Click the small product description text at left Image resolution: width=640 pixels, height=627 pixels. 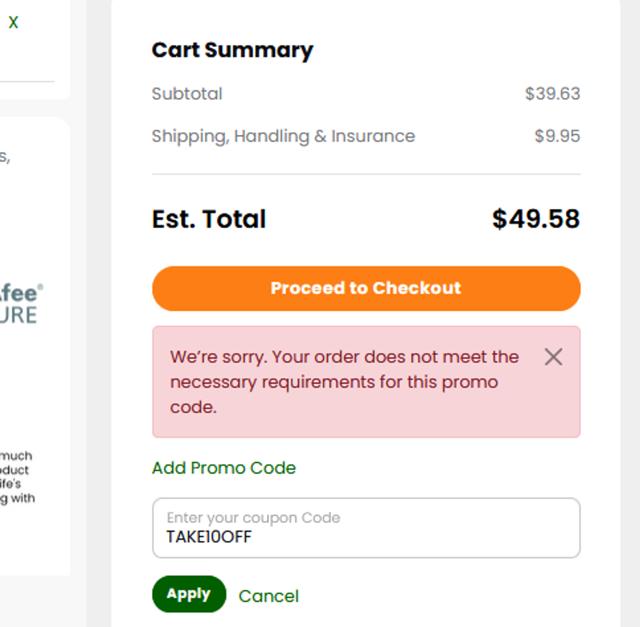click(17, 477)
